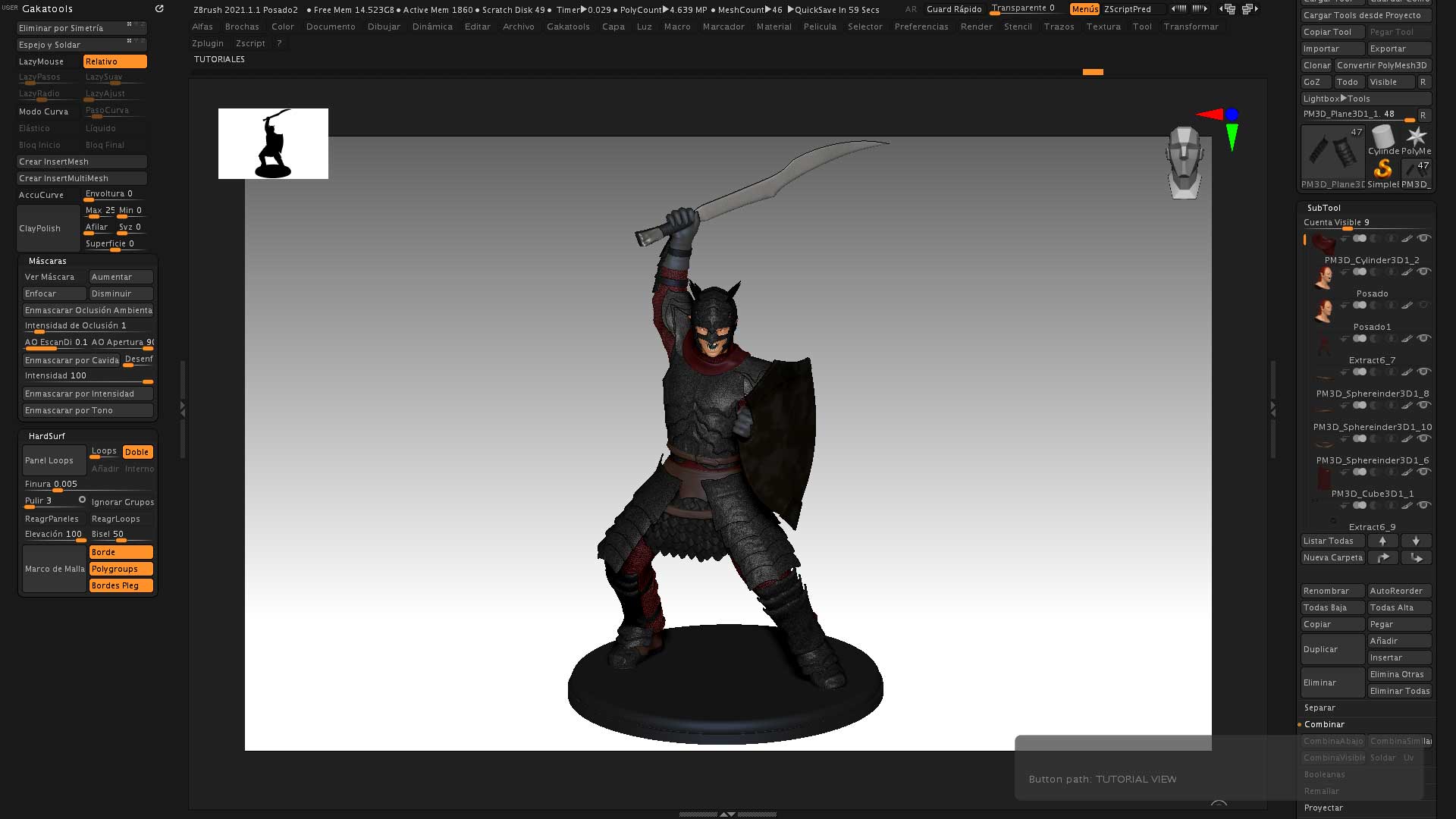This screenshot has height=819, width=1456.
Task: Click the Exportar button
Action: [1399, 49]
